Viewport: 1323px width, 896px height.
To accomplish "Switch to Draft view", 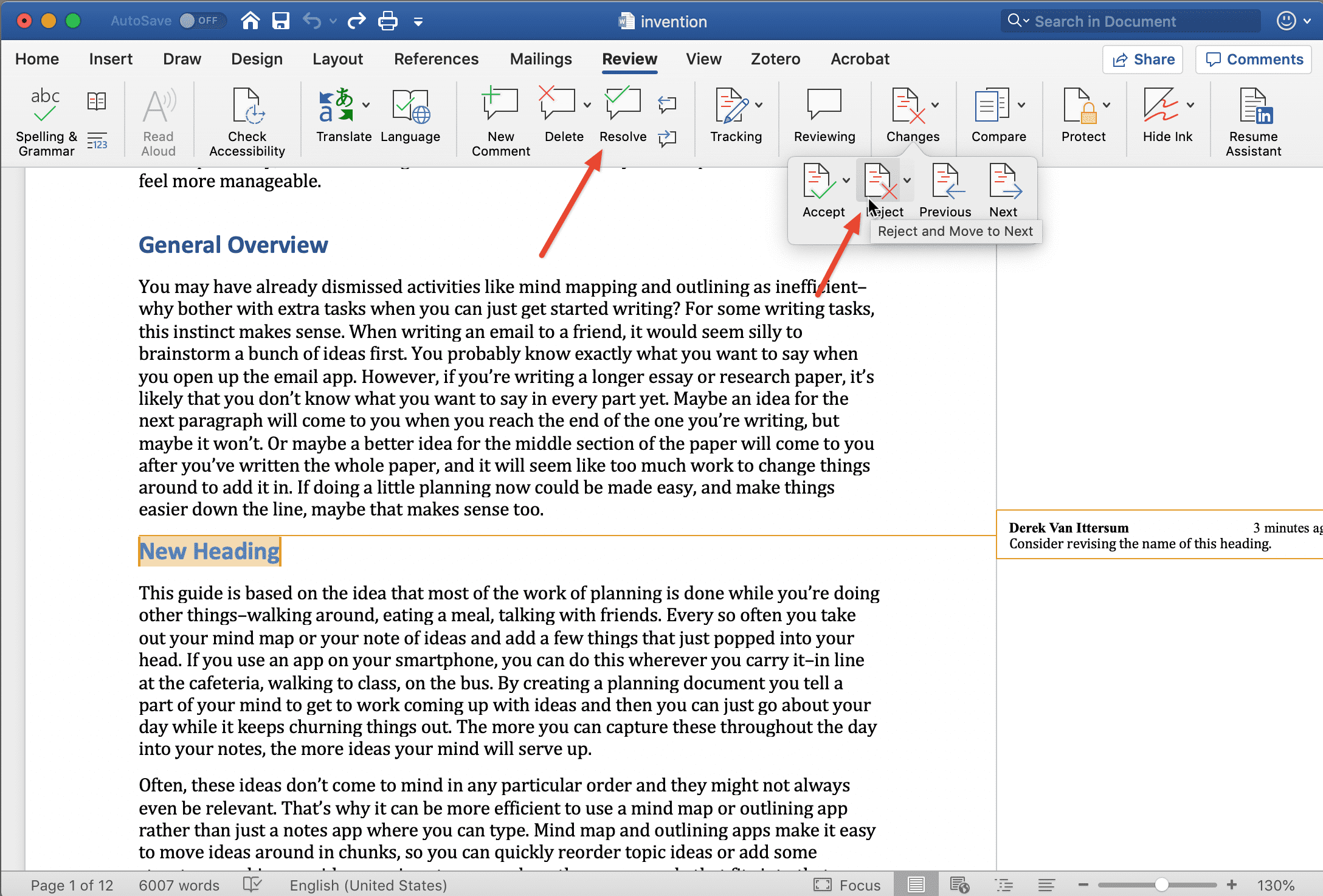I will pyautogui.click(x=1046, y=884).
